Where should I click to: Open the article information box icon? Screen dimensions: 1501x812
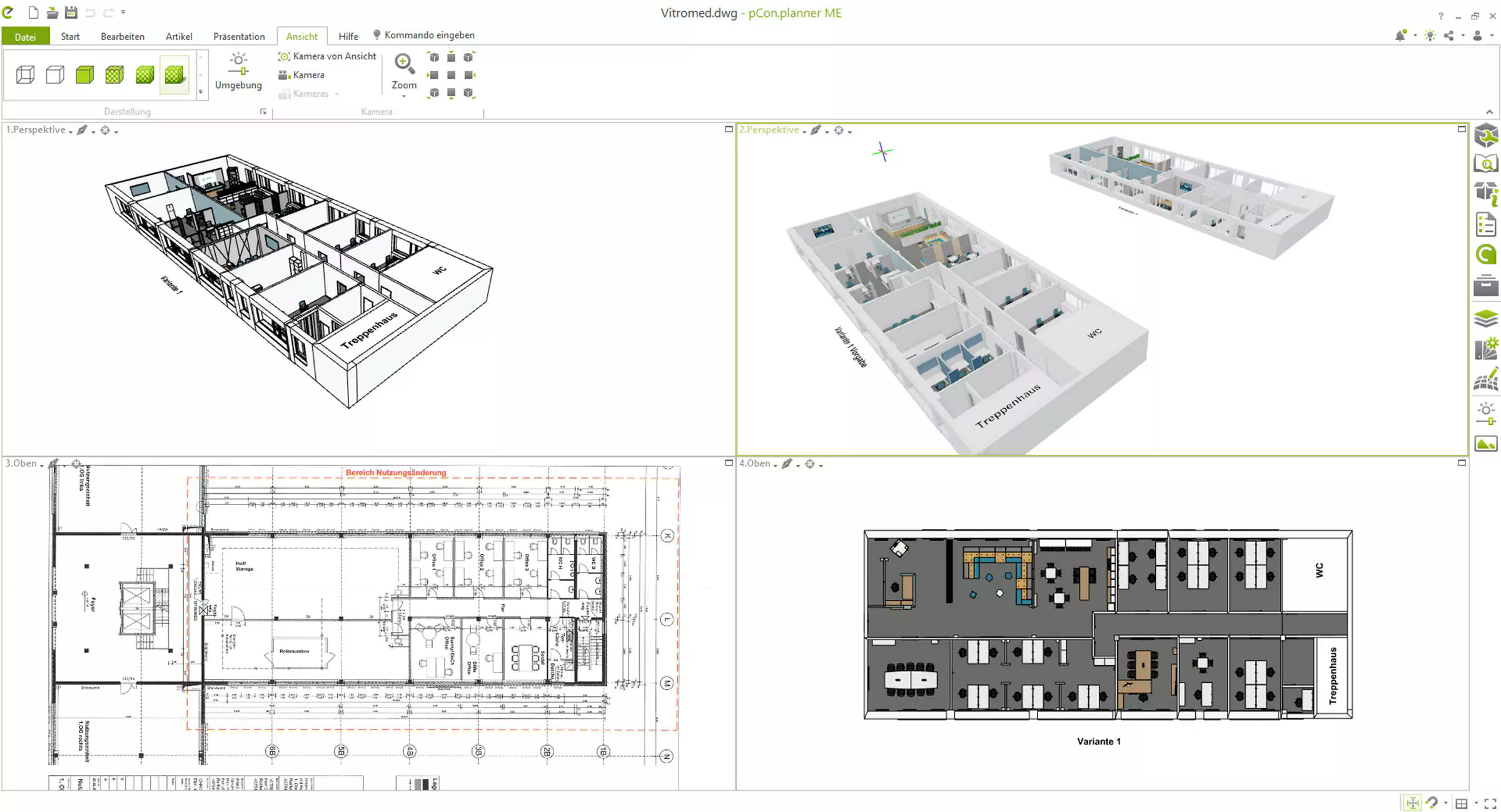tap(1486, 193)
